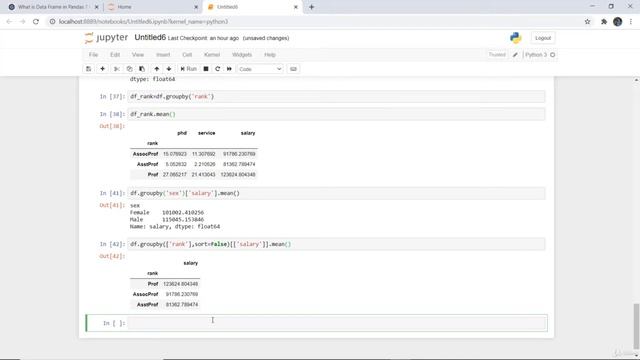
Task: Click the Trusted notebook indicator
Action: tap(497, 55)
